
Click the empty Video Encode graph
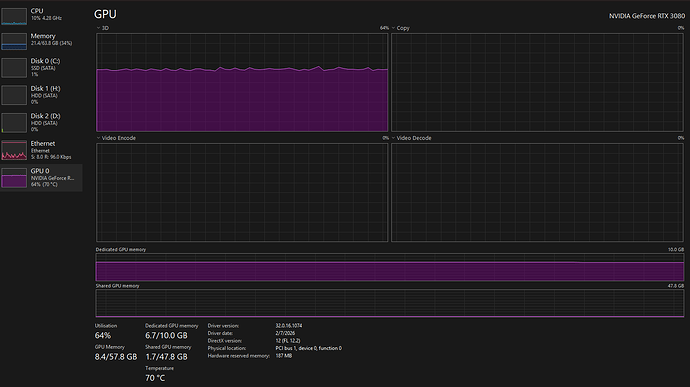pyautogui.click(x=242, y=192)
